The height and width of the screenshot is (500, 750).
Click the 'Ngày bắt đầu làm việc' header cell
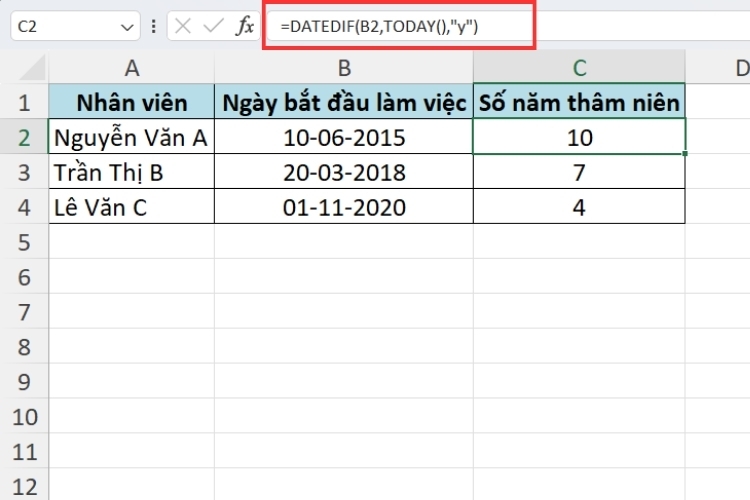pos(344,101)
